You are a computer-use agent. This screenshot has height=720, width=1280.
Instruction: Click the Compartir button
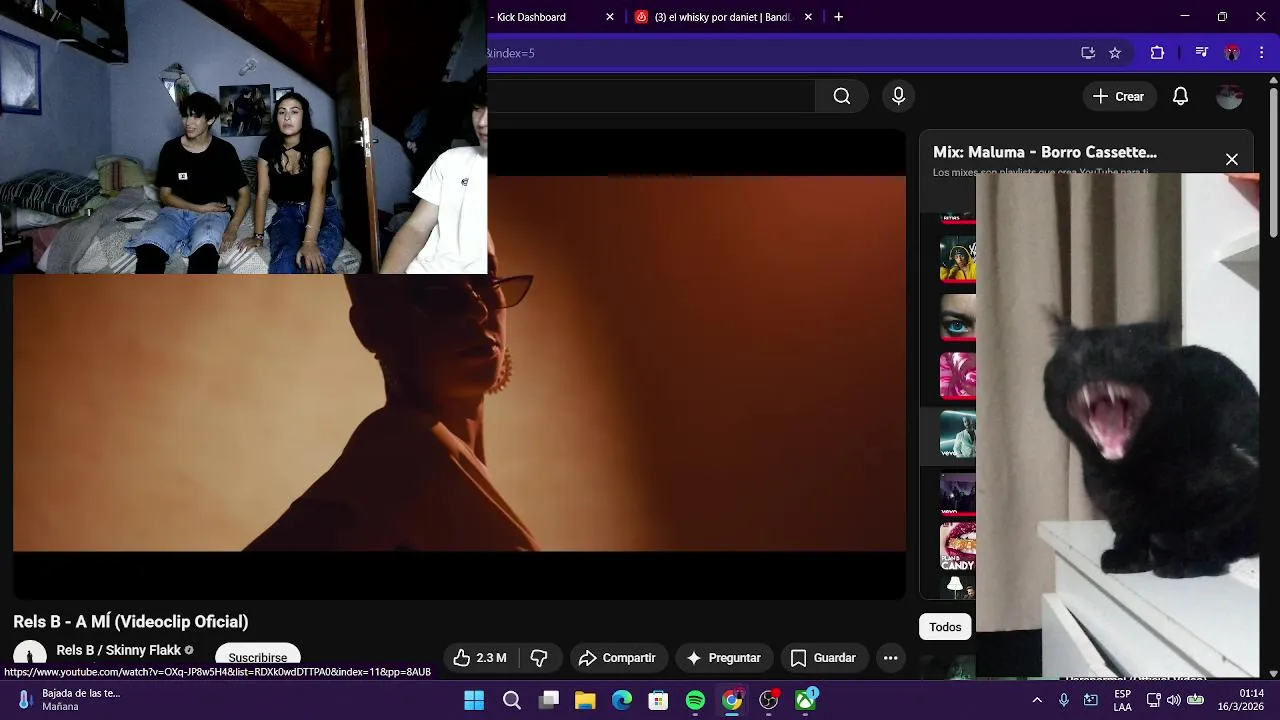[618, 657]
